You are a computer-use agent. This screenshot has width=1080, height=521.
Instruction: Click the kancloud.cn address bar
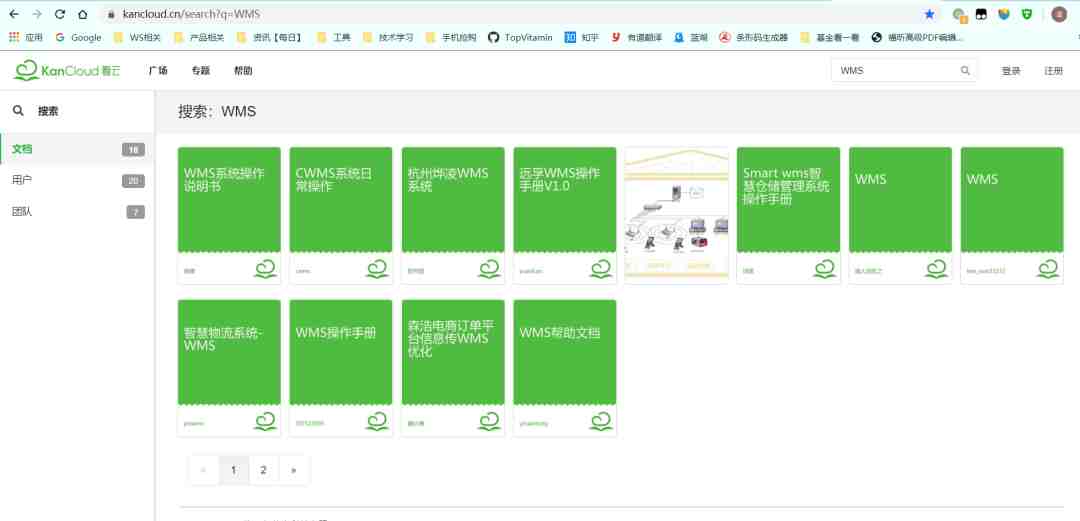(510, 14)
